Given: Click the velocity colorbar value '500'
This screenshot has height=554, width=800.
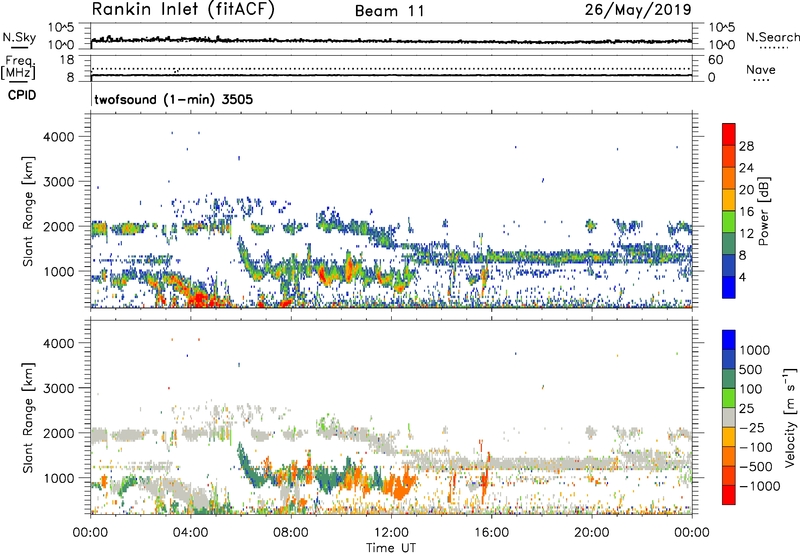Looking at the screenshot, I should pyautogui.click(x=751, y=369).
